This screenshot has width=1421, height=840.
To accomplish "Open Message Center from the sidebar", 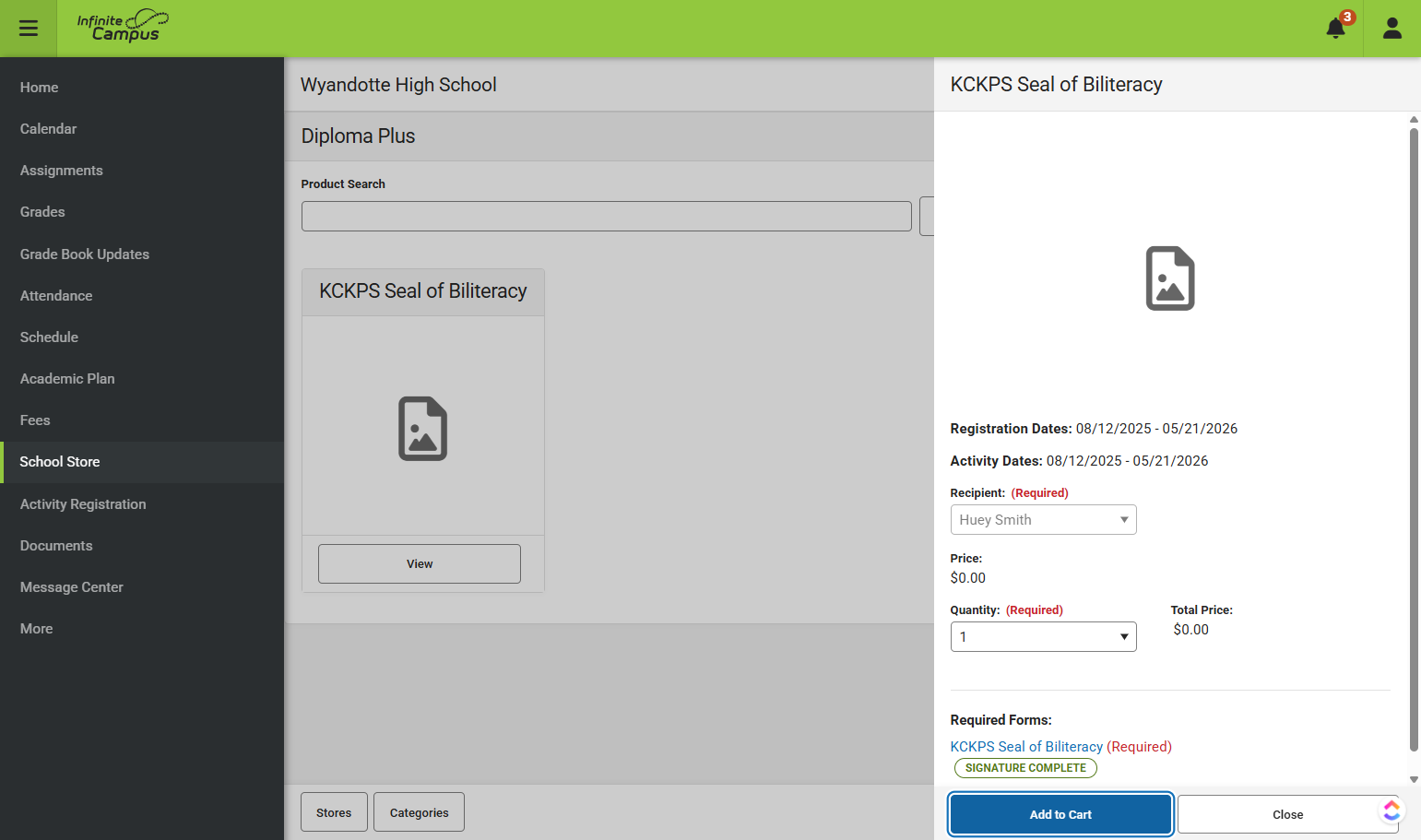I will (x=142, y=587).
